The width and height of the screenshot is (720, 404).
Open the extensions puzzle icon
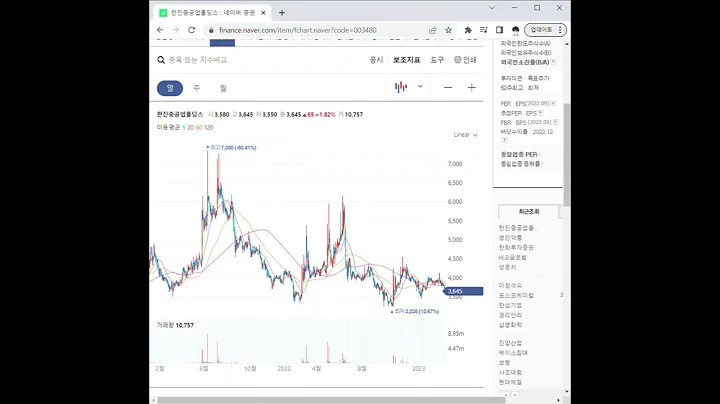point(468,30)
